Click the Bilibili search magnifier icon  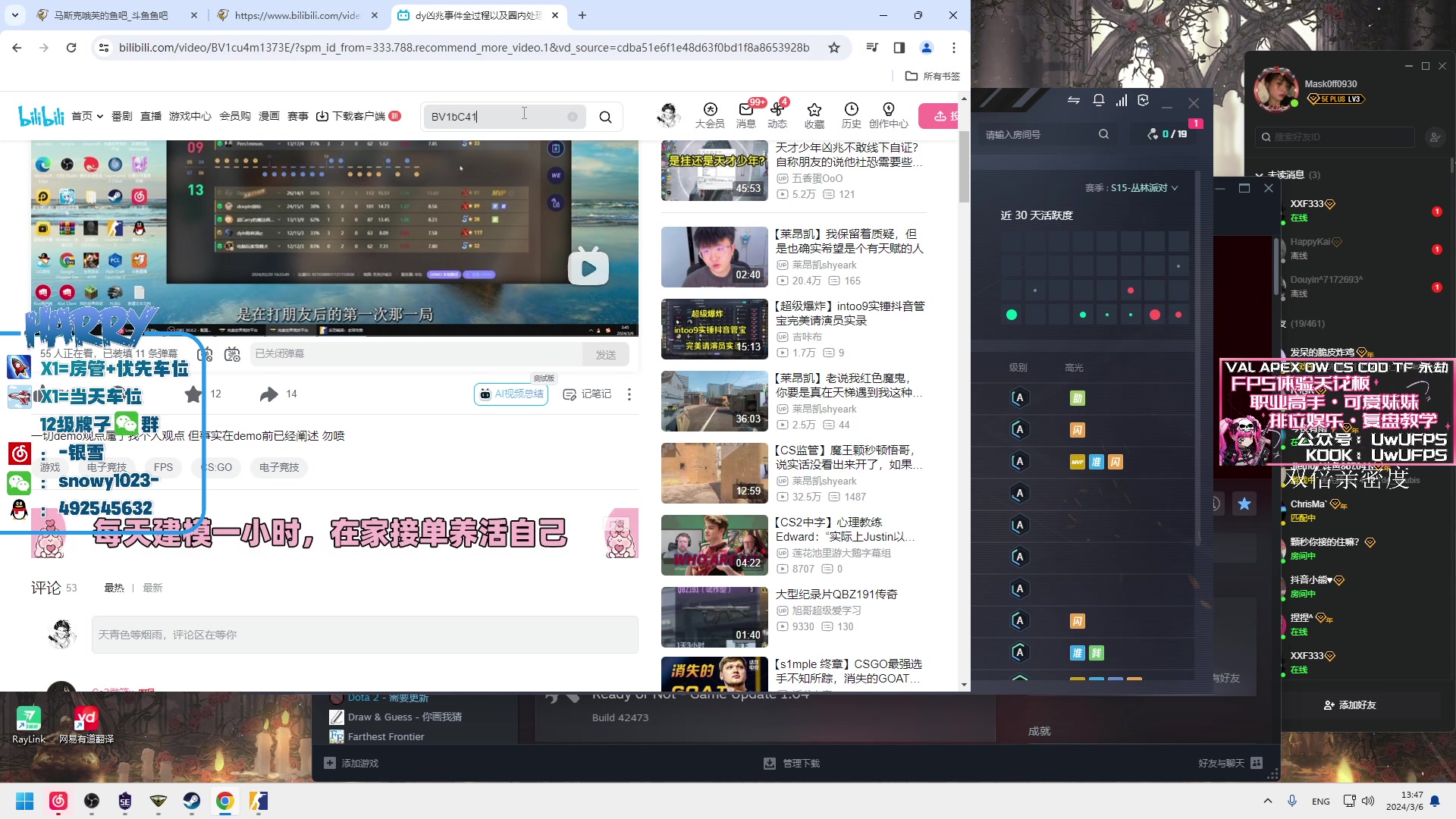[605, 117]
